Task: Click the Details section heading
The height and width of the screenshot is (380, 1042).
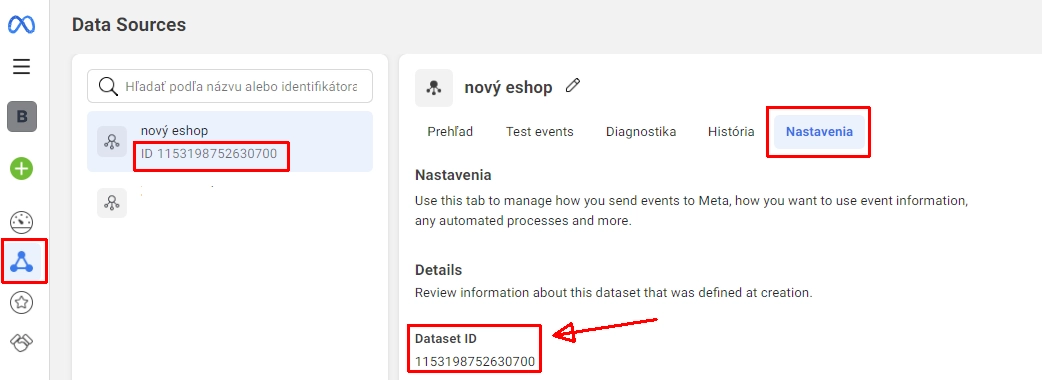Action: click(439, 270)
